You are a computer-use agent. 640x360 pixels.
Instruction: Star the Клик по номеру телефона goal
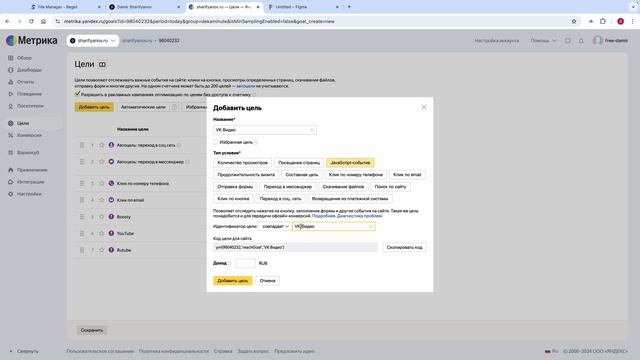coord(102,183)
